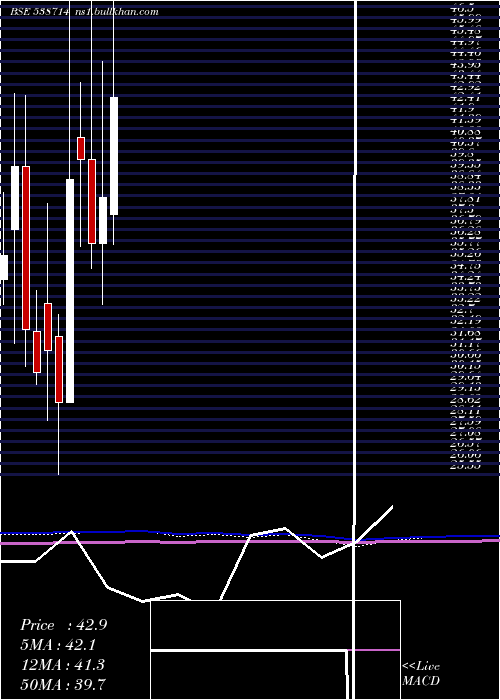This screenshot has width=500, height=700.
Task: Select the tallest white candlestick body
Action: (x=70, y=291)
